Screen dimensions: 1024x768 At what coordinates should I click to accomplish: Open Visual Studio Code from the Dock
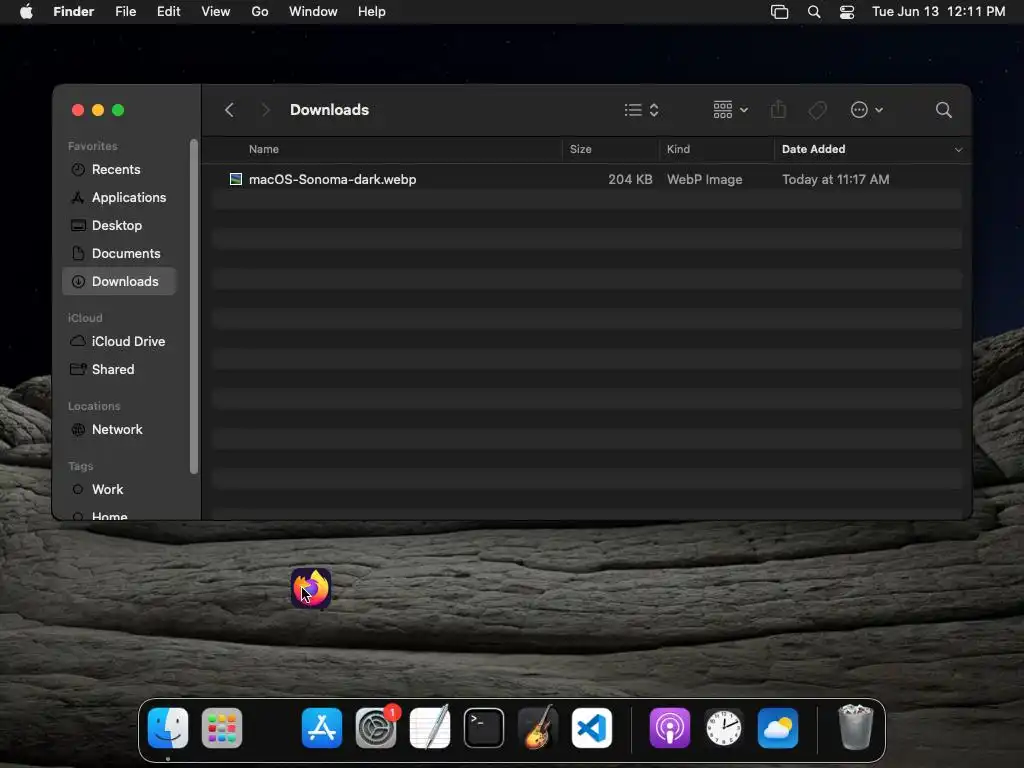coord(592,728)
